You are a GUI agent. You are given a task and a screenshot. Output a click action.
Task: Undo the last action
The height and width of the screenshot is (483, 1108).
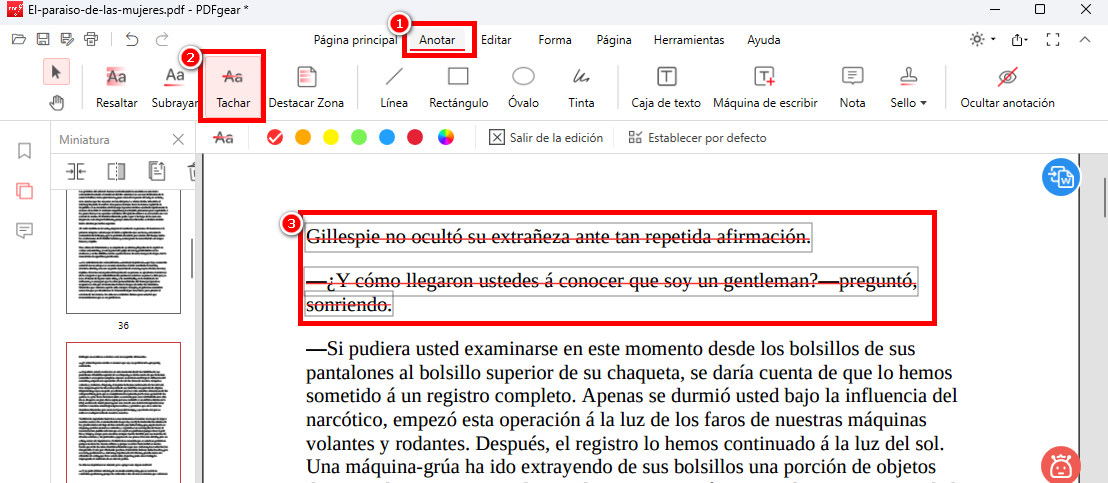(131, 40)
